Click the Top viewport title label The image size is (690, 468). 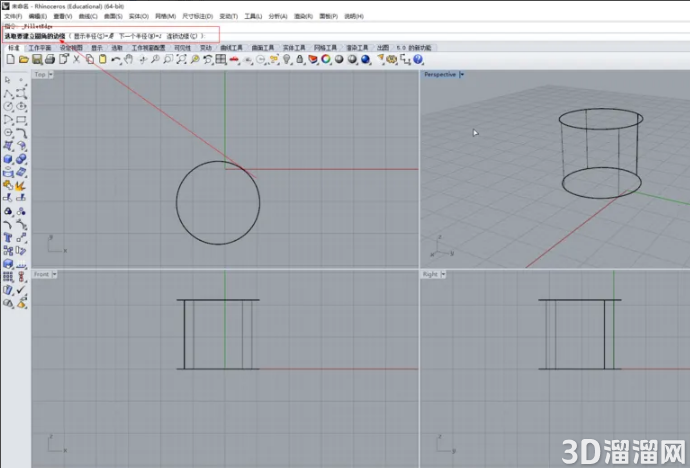[40, 74]
